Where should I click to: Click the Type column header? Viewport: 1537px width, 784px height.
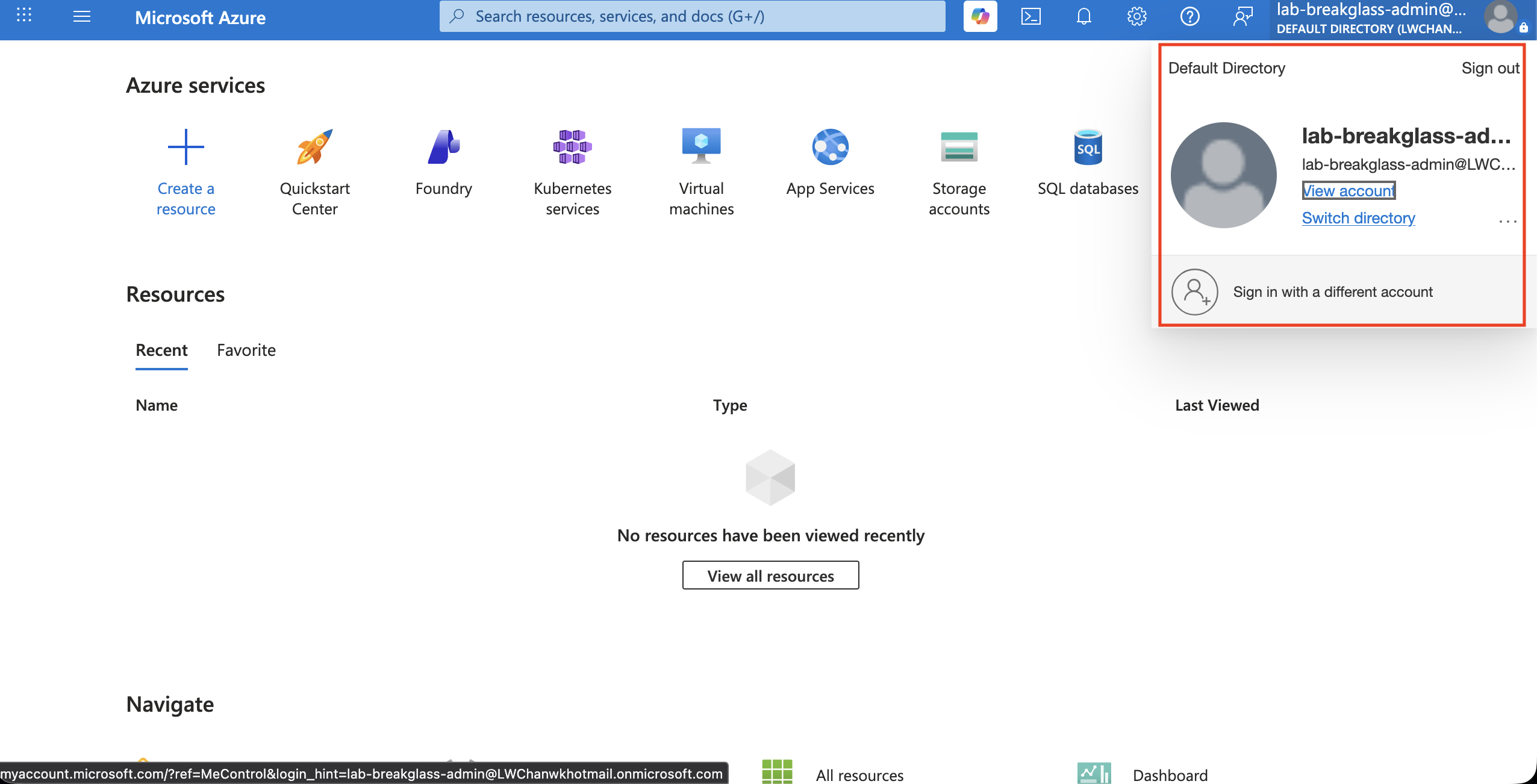pos(730,405)
